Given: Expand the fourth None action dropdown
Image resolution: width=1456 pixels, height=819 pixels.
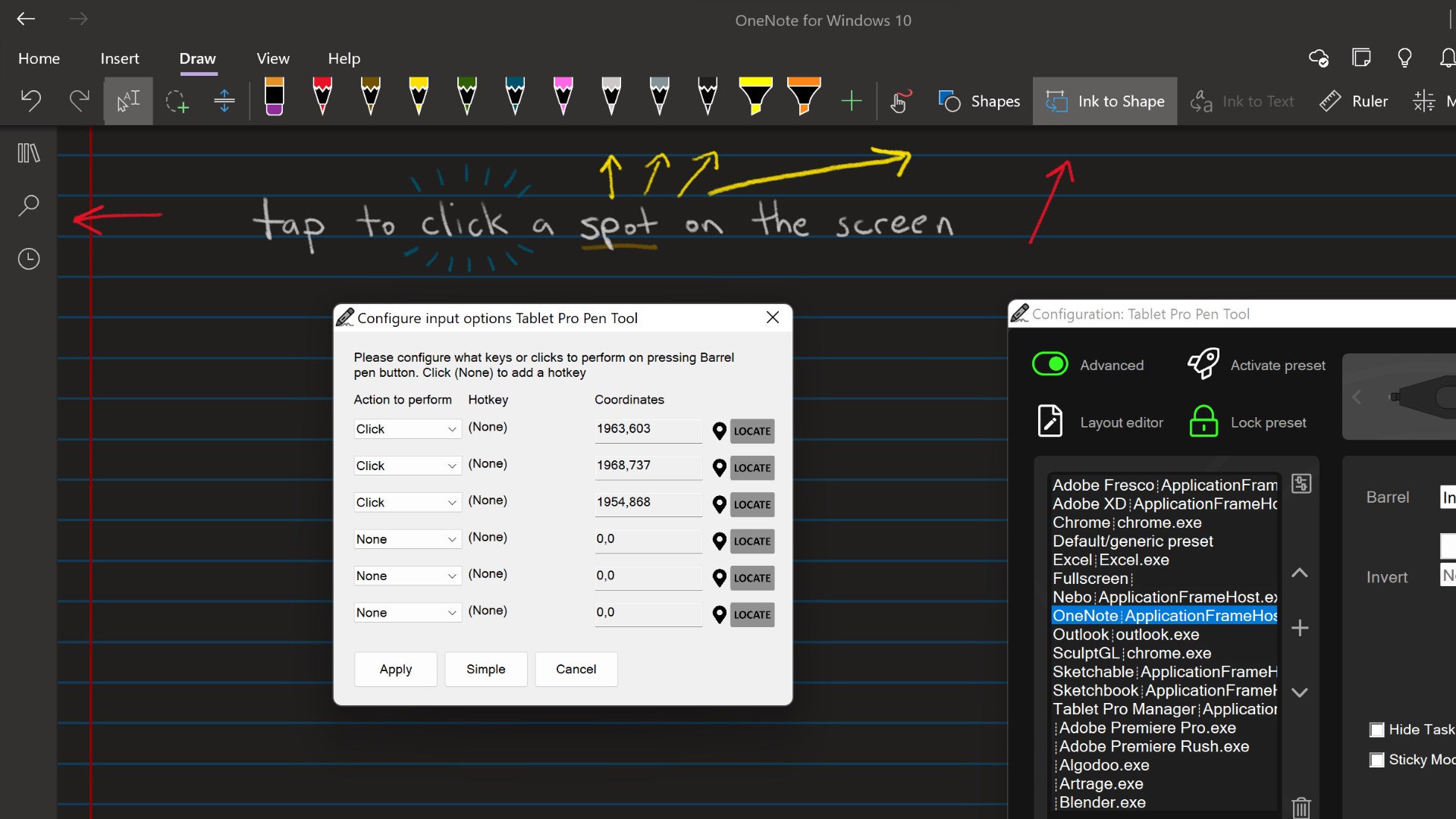Looking at the screenshot, I should 406,538.
